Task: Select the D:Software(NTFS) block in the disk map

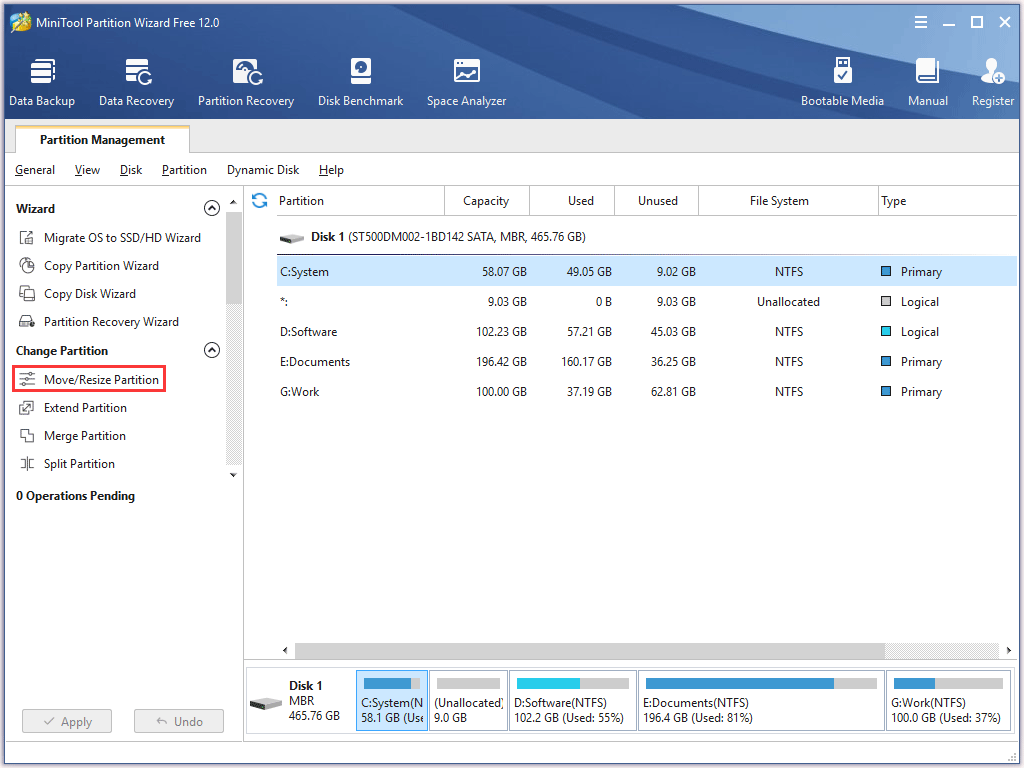Action: tap(573, 700)
